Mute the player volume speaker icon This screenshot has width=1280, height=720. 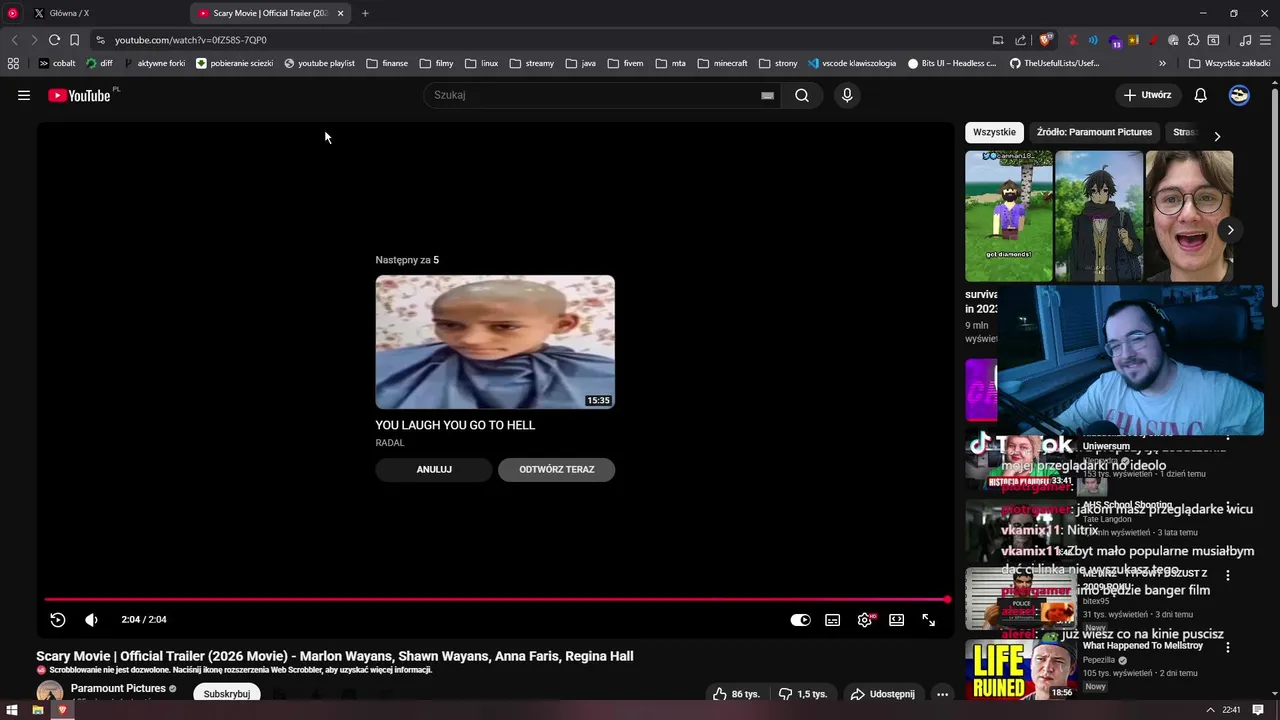(x=91, y=620)
